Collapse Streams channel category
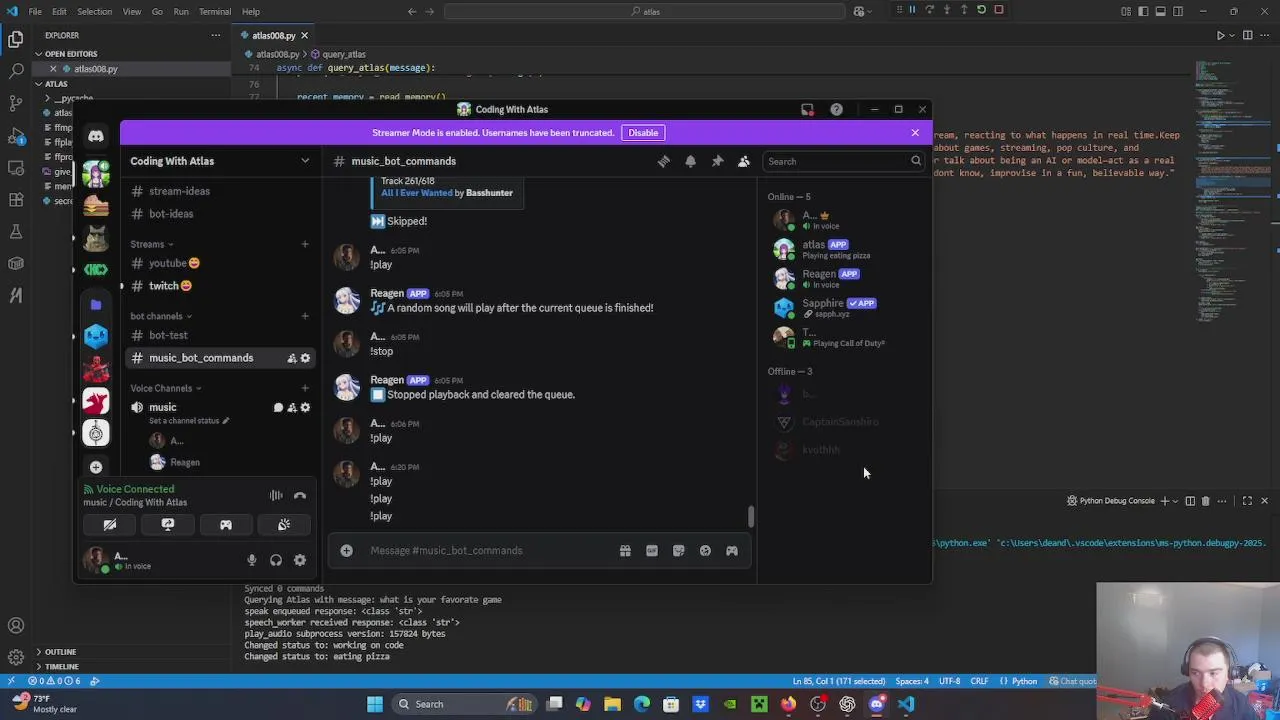1280x720 pixels. coord(151,244)
